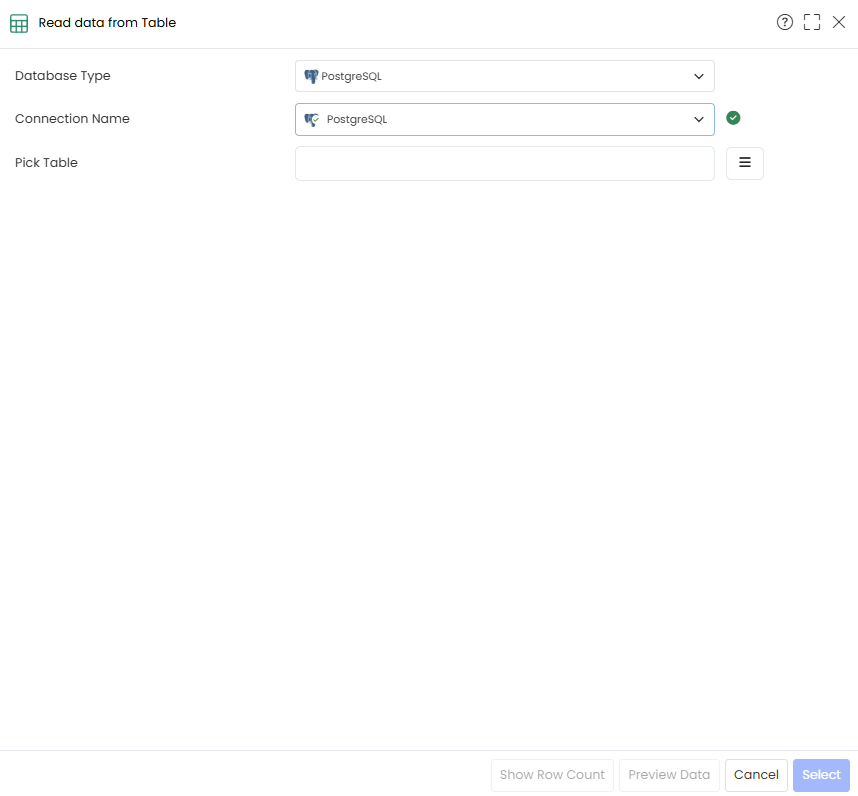The image size is (858, 796).
Task: Click the green table icon in the title
Action: click(x=19, y=24)
